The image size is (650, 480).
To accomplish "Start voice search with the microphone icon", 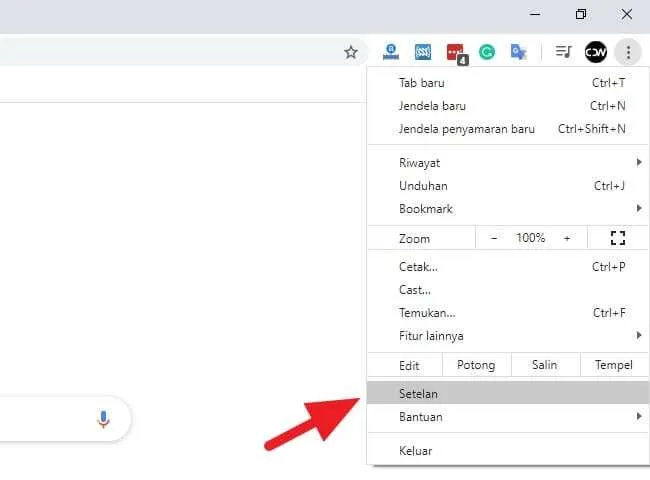I will [x=103, y=419].
